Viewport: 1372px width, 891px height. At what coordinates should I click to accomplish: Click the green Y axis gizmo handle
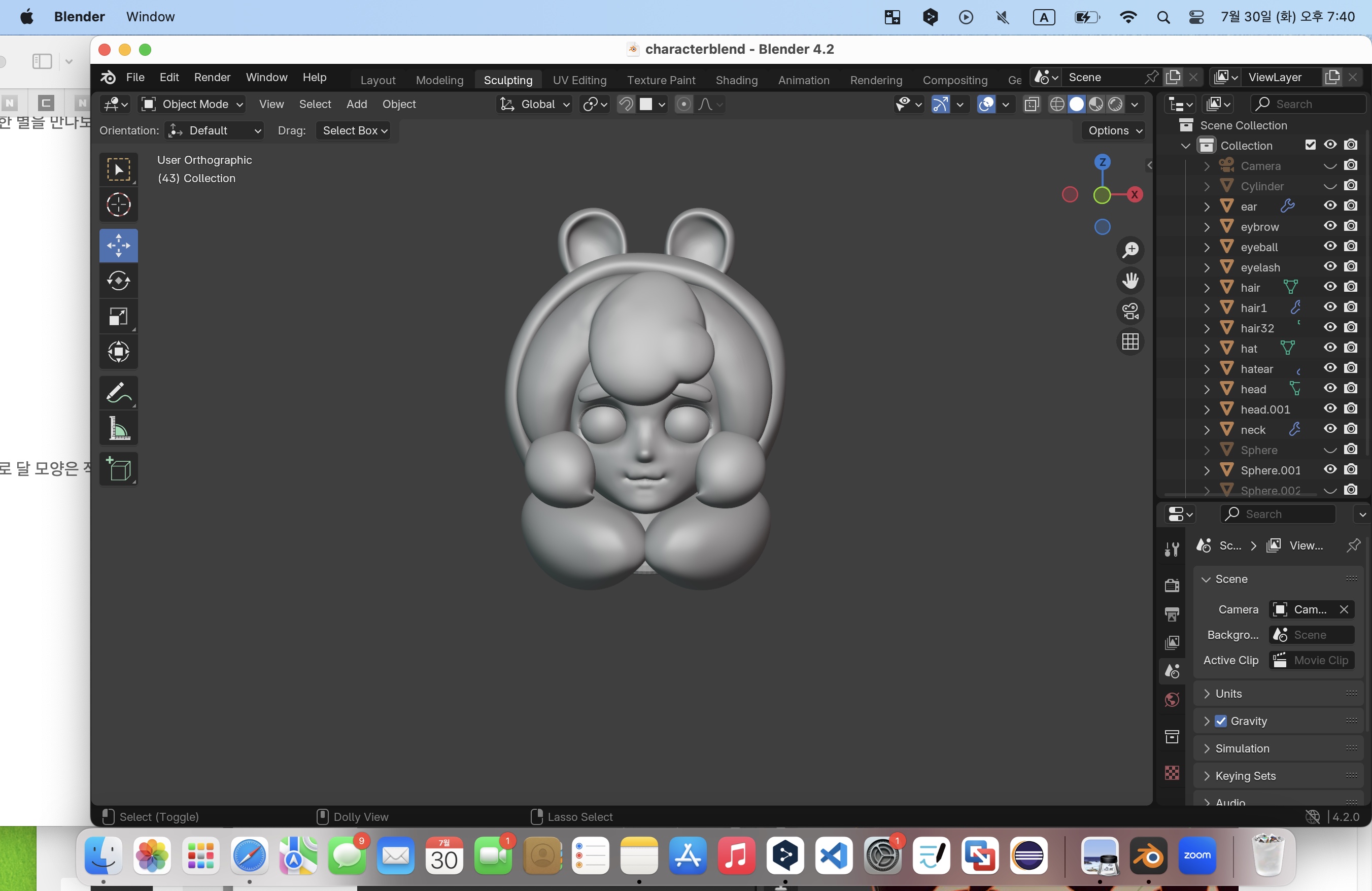point(1102,195)
